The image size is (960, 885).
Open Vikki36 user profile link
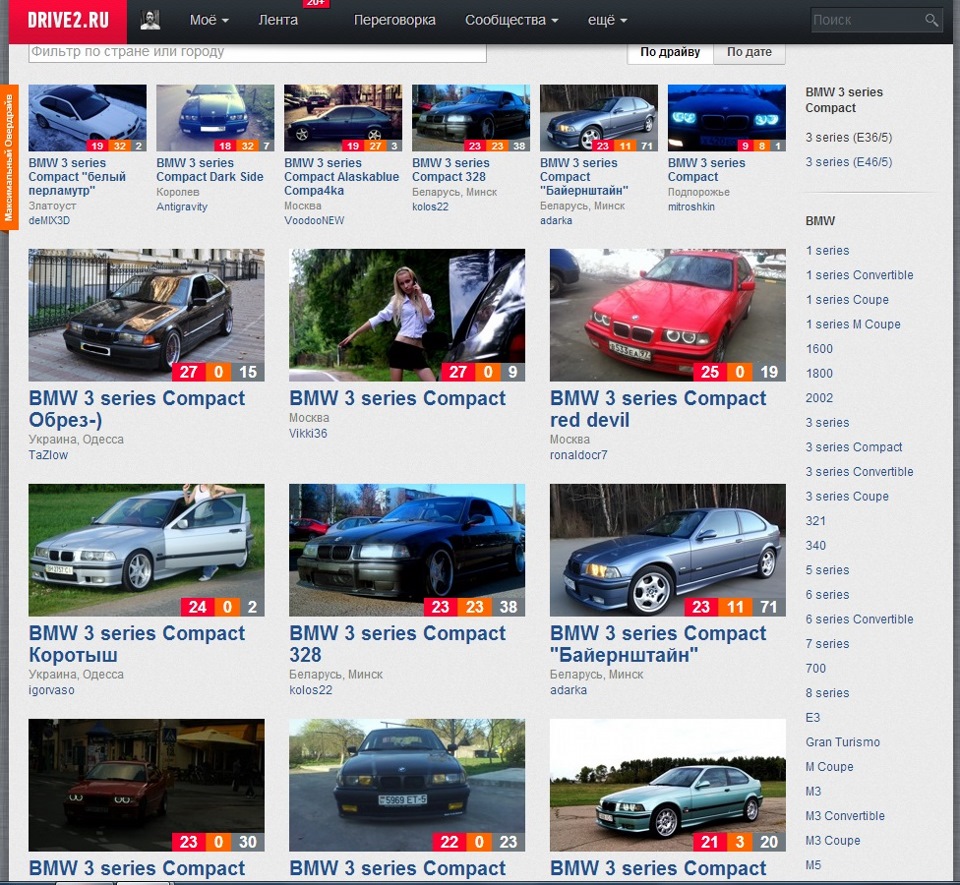click(x=308, y=433)
